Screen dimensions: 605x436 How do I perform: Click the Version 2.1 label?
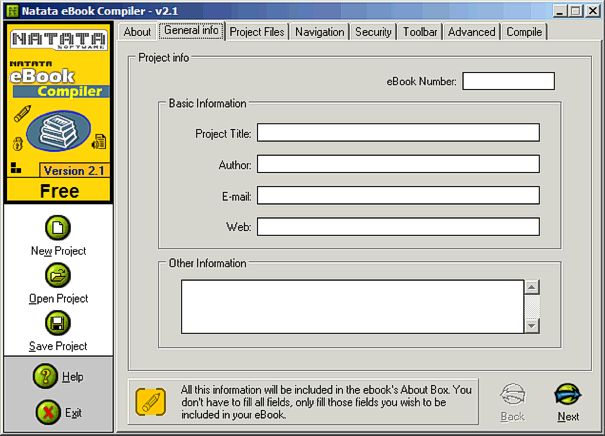(74, 171)
